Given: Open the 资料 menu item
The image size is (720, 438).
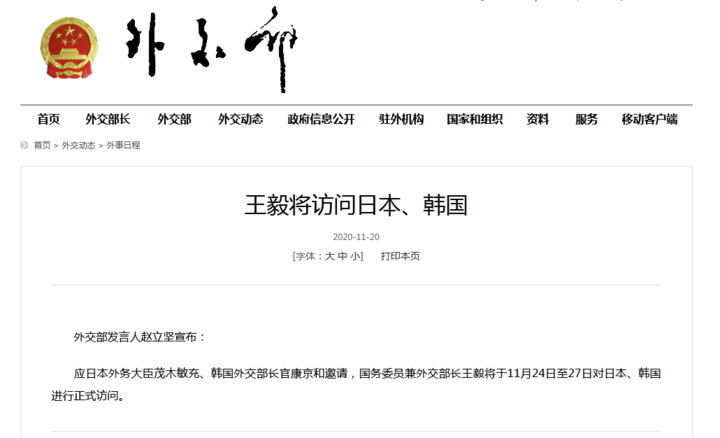Looking at the screenshot, I should [538, 119].
